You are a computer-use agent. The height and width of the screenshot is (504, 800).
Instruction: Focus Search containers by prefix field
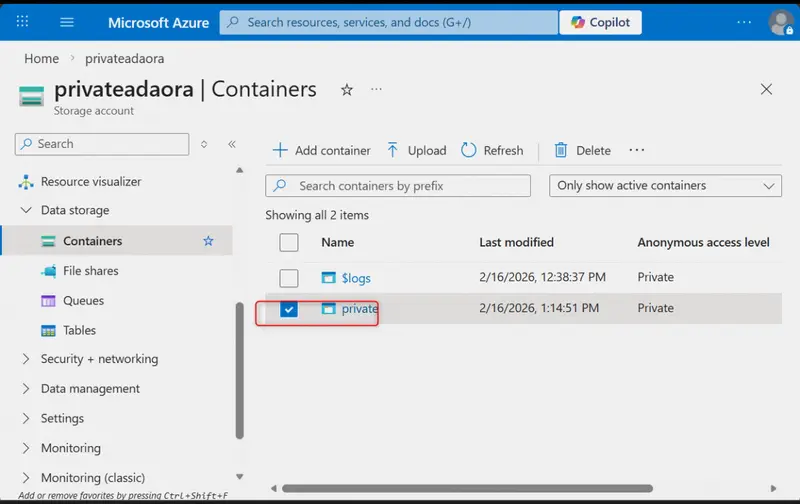(398, 186)
